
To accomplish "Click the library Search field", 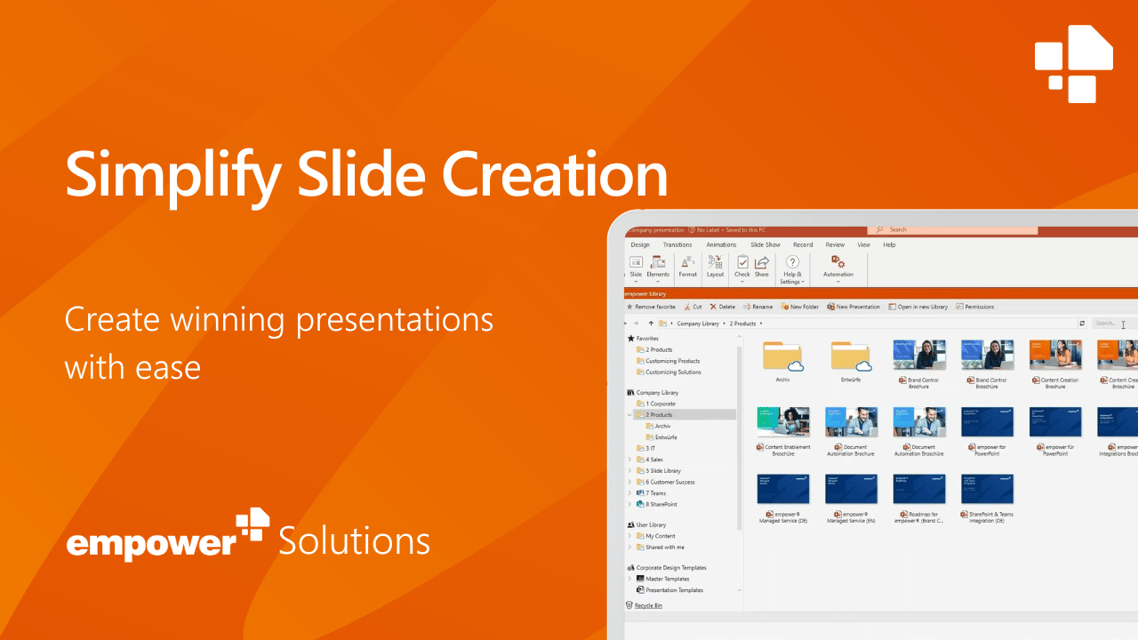I will (x=1113, y=324).
